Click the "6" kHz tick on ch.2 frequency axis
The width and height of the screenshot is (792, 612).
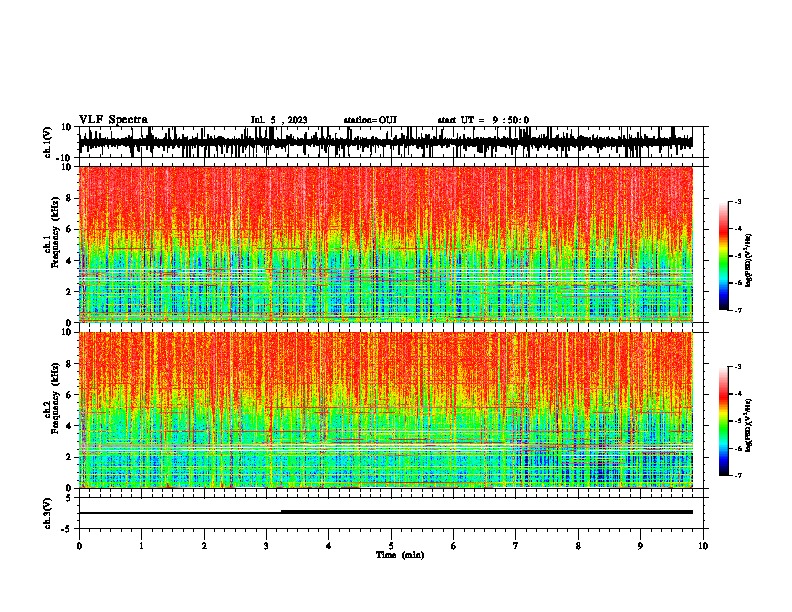pos(70,395)
